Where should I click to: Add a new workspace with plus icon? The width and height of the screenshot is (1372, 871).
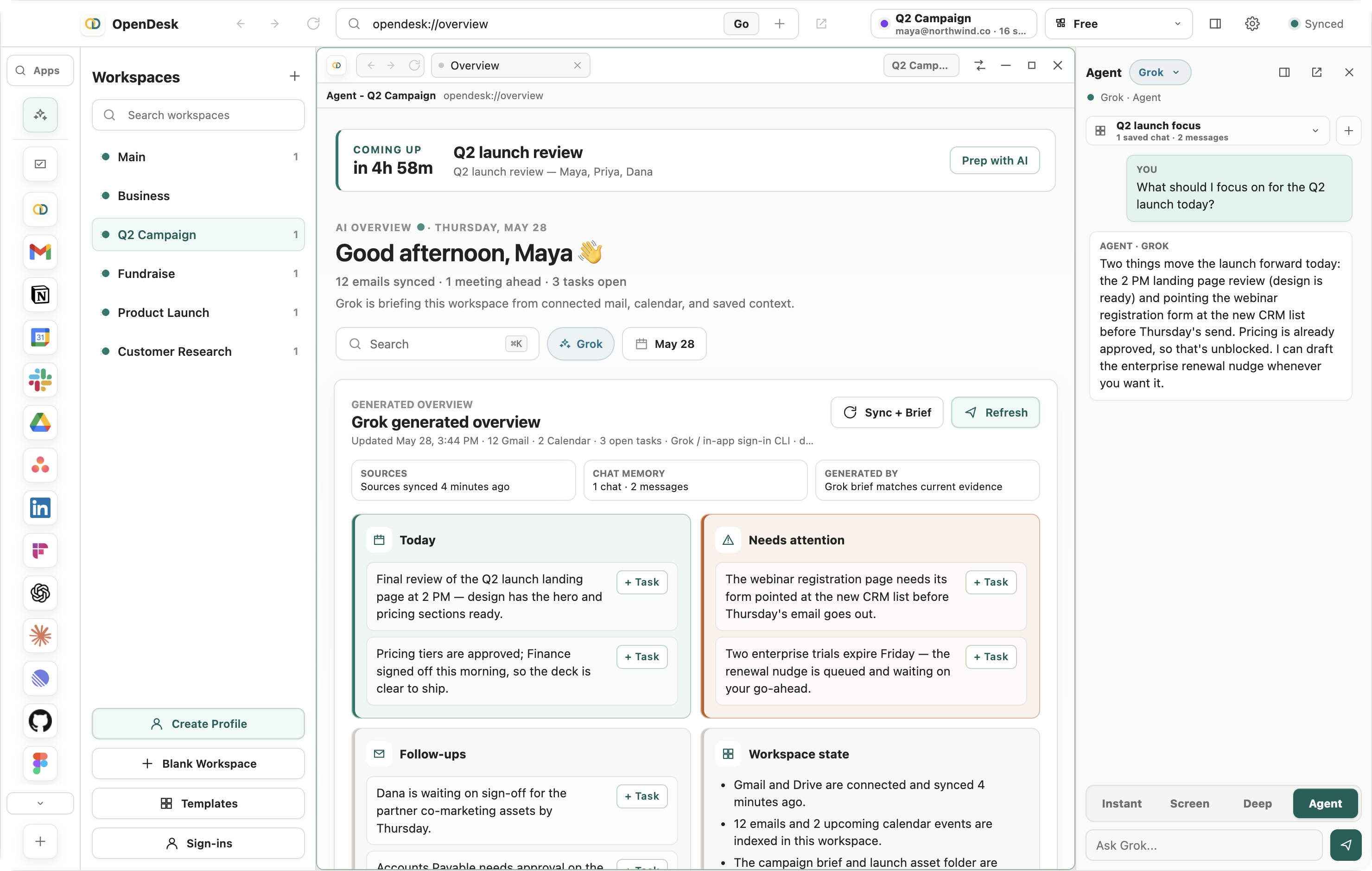(295, 76)
